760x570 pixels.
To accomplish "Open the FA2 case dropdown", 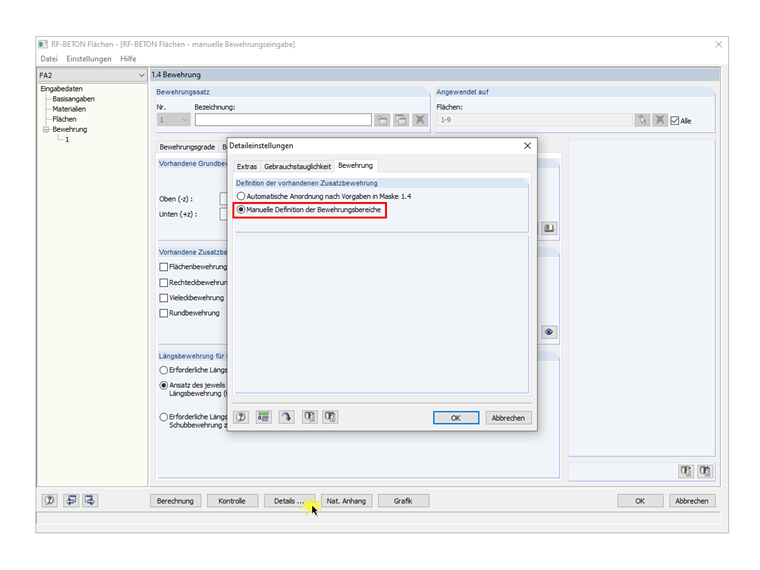I will click(141, 75).
